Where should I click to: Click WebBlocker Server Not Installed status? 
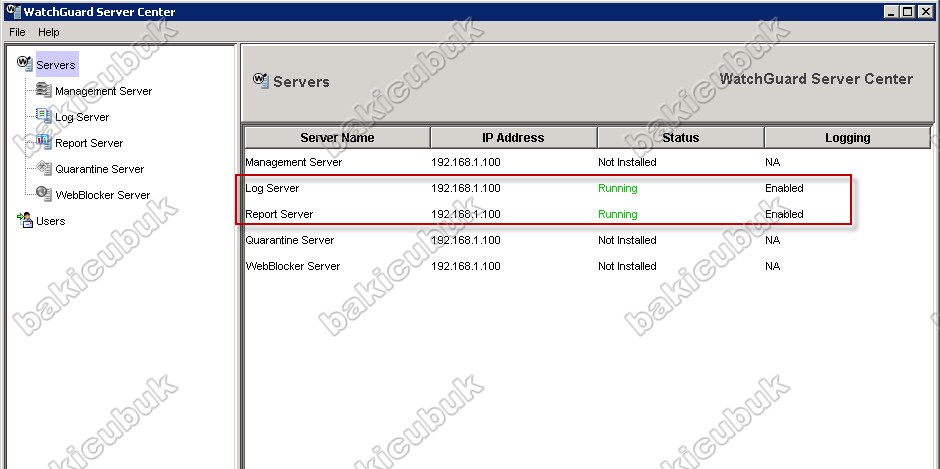[x=627, y=266]
